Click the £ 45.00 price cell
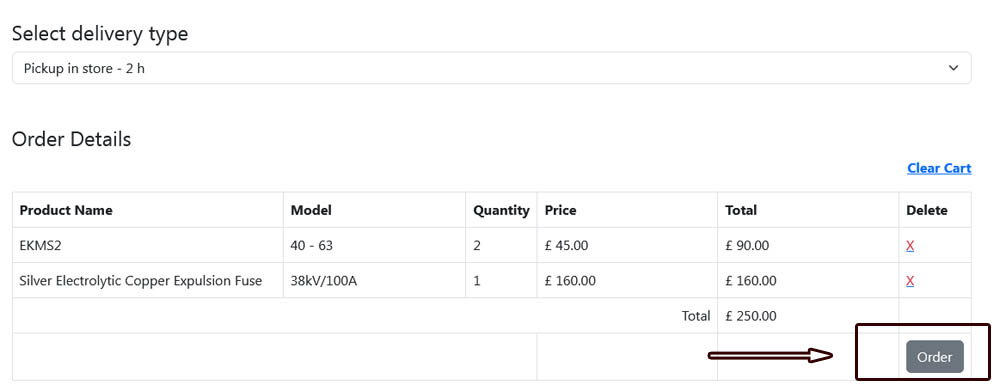1000x385 pixels. coord(628,245)
